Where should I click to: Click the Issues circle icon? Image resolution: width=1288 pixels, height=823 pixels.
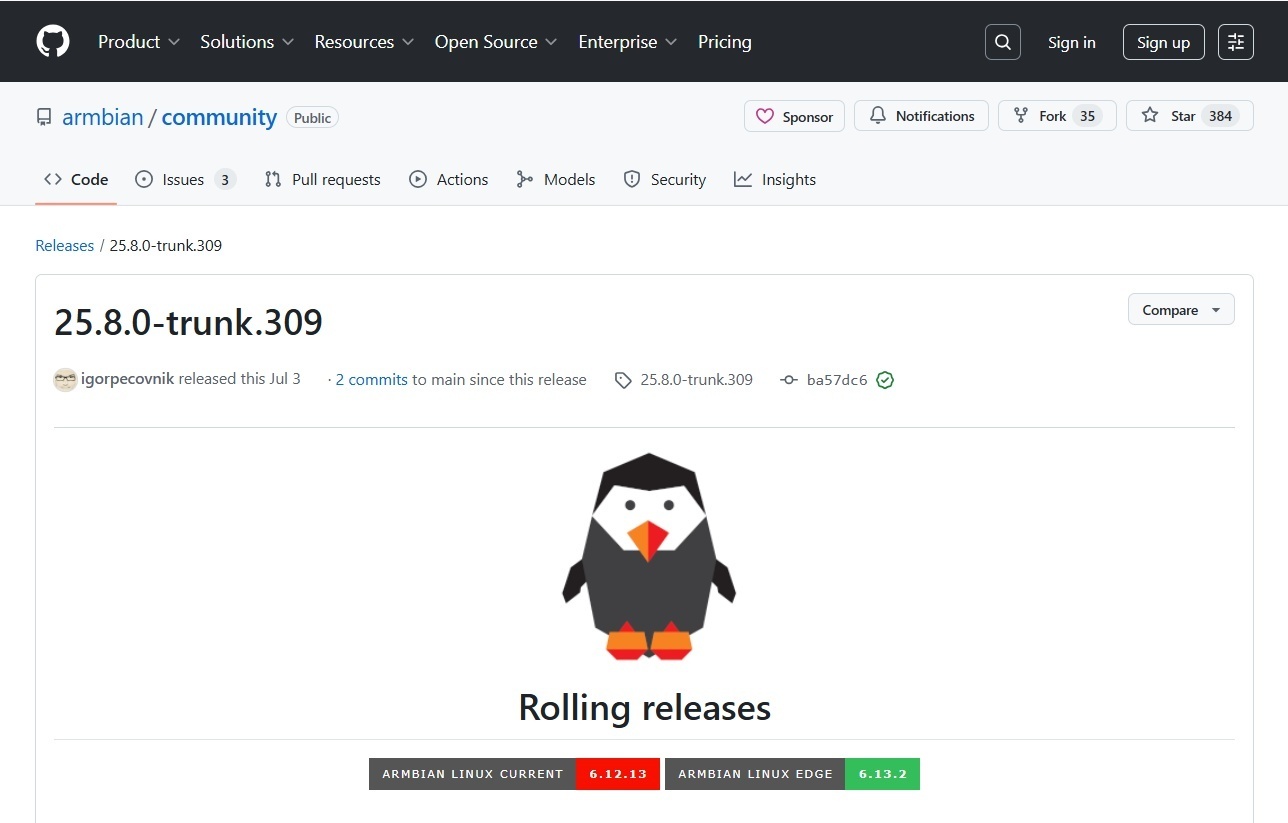144,179
